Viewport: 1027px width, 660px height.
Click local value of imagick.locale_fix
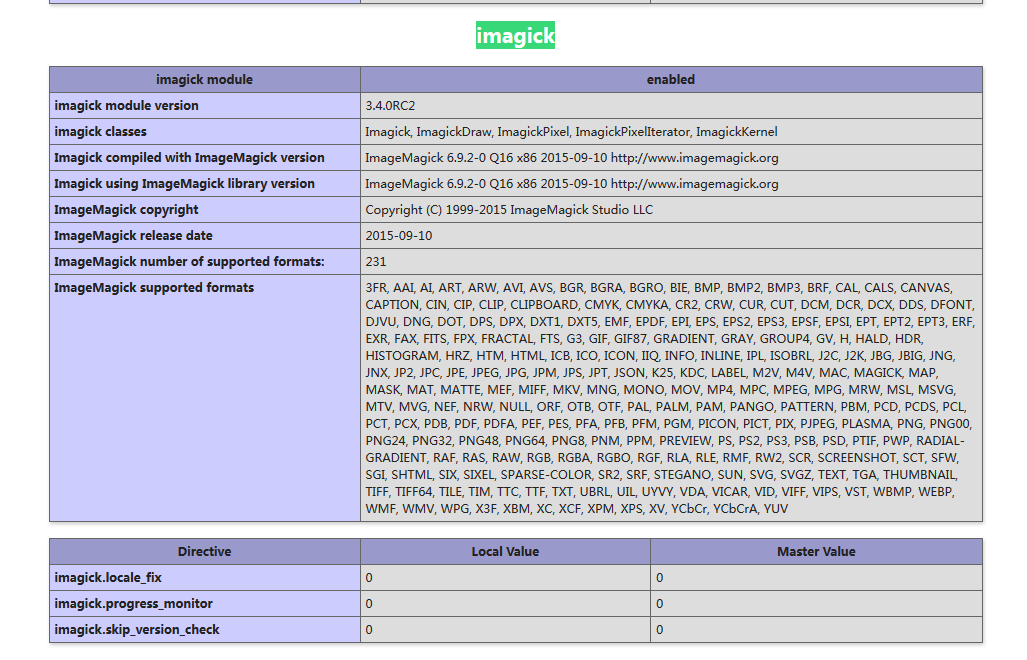pos(505,578)
